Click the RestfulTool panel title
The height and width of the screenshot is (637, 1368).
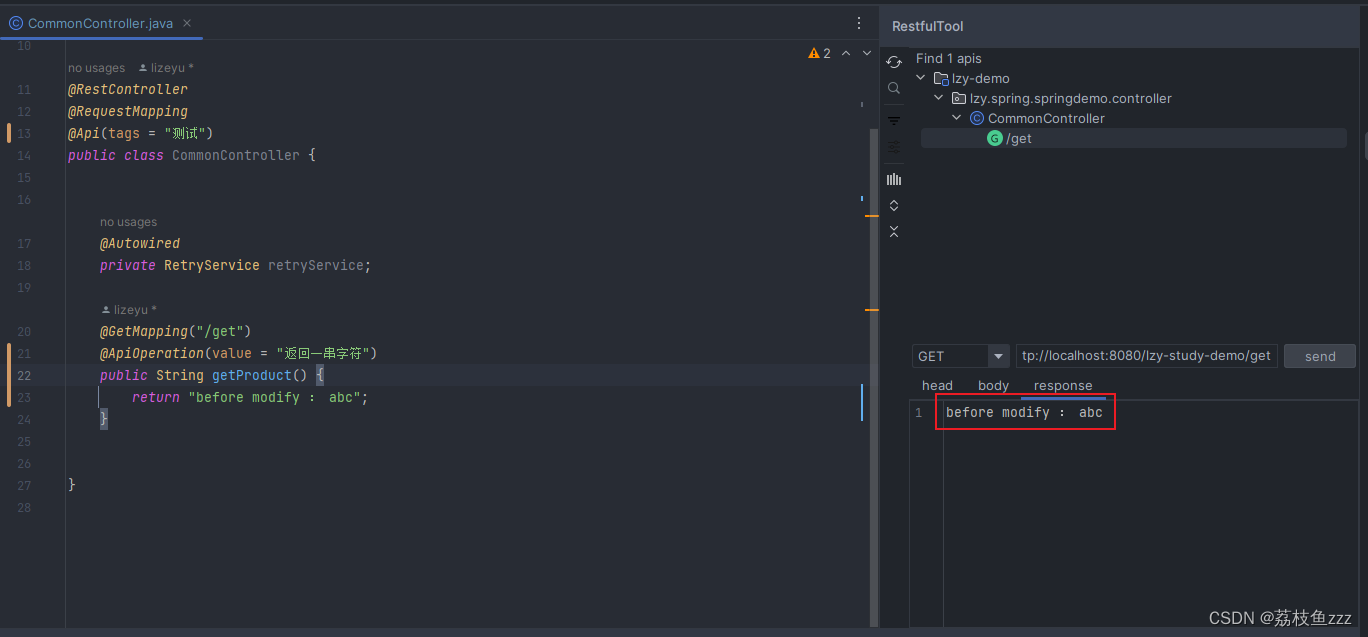coord(928,26)
